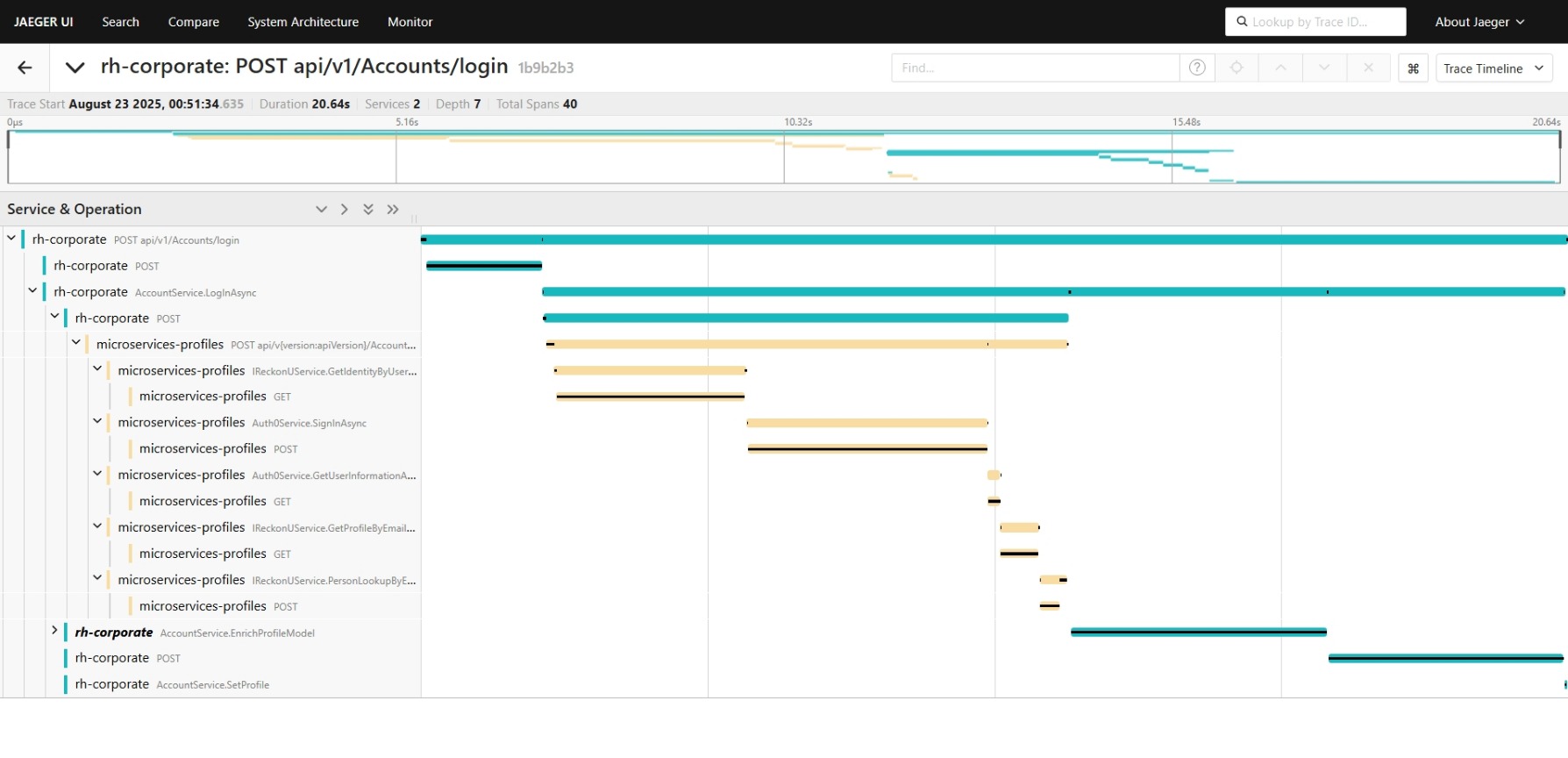This screenshot has width=1568, height=758.
Task: Click the back arrow to return to search
Action: [x=25, y=68]
